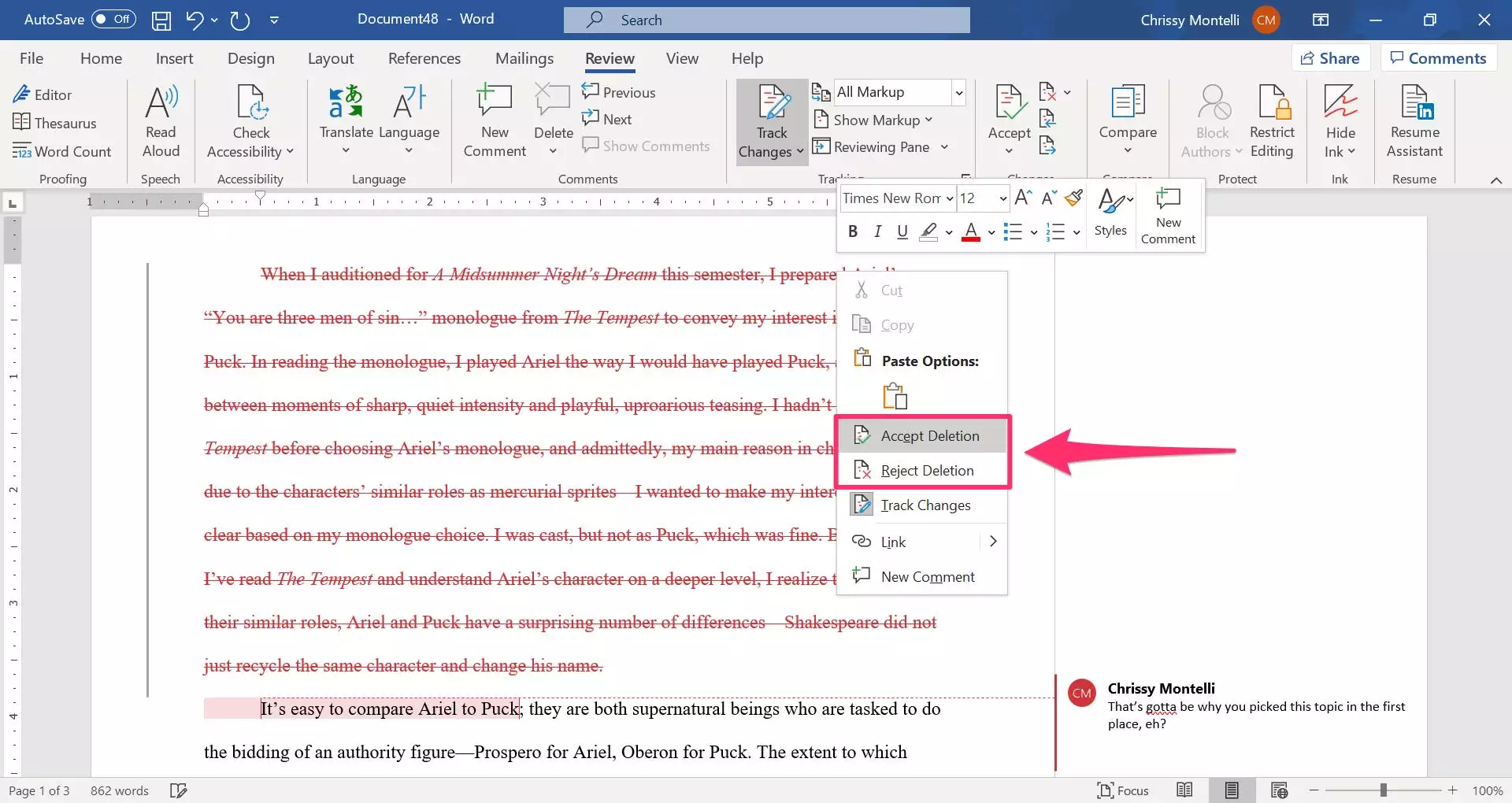Open the font size dropdown

(1002, 198)
